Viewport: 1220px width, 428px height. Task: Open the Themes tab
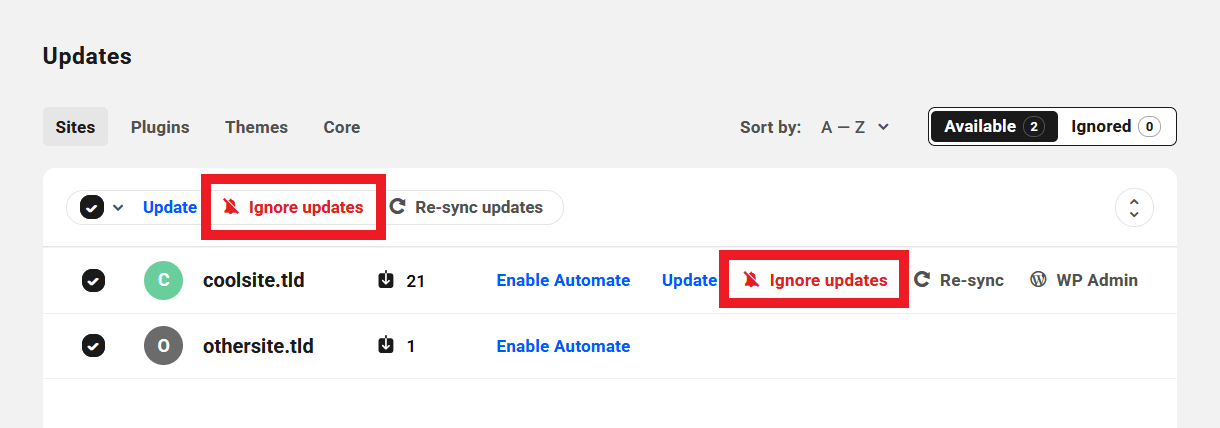coord(256,127)
